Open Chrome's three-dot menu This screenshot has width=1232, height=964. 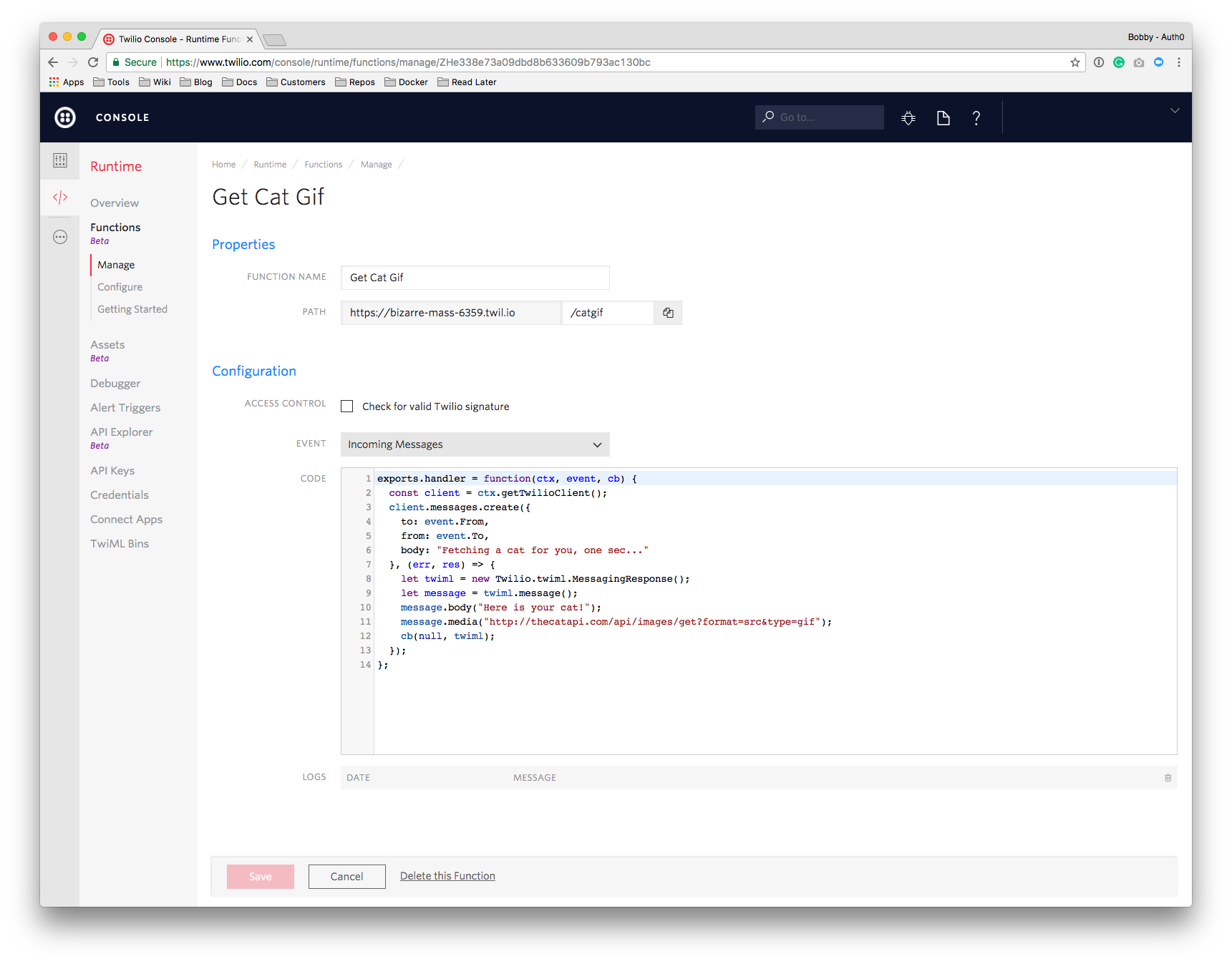[x=1179, y=62]
